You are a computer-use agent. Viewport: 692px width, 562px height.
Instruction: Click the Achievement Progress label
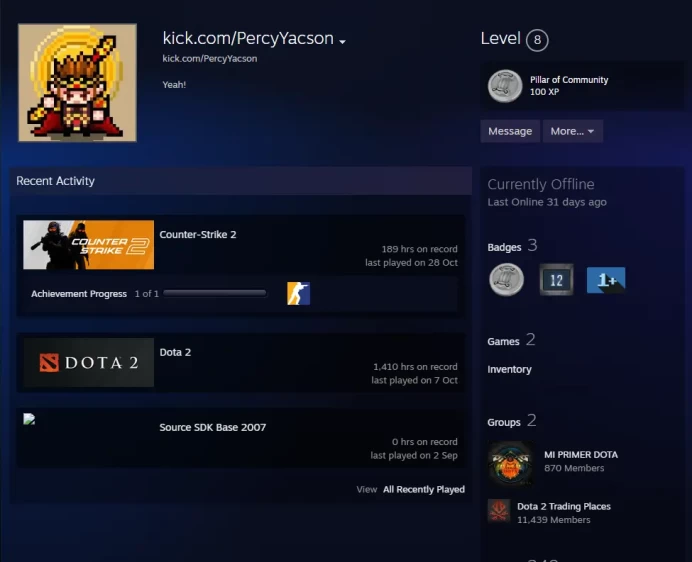click(79, 294)
